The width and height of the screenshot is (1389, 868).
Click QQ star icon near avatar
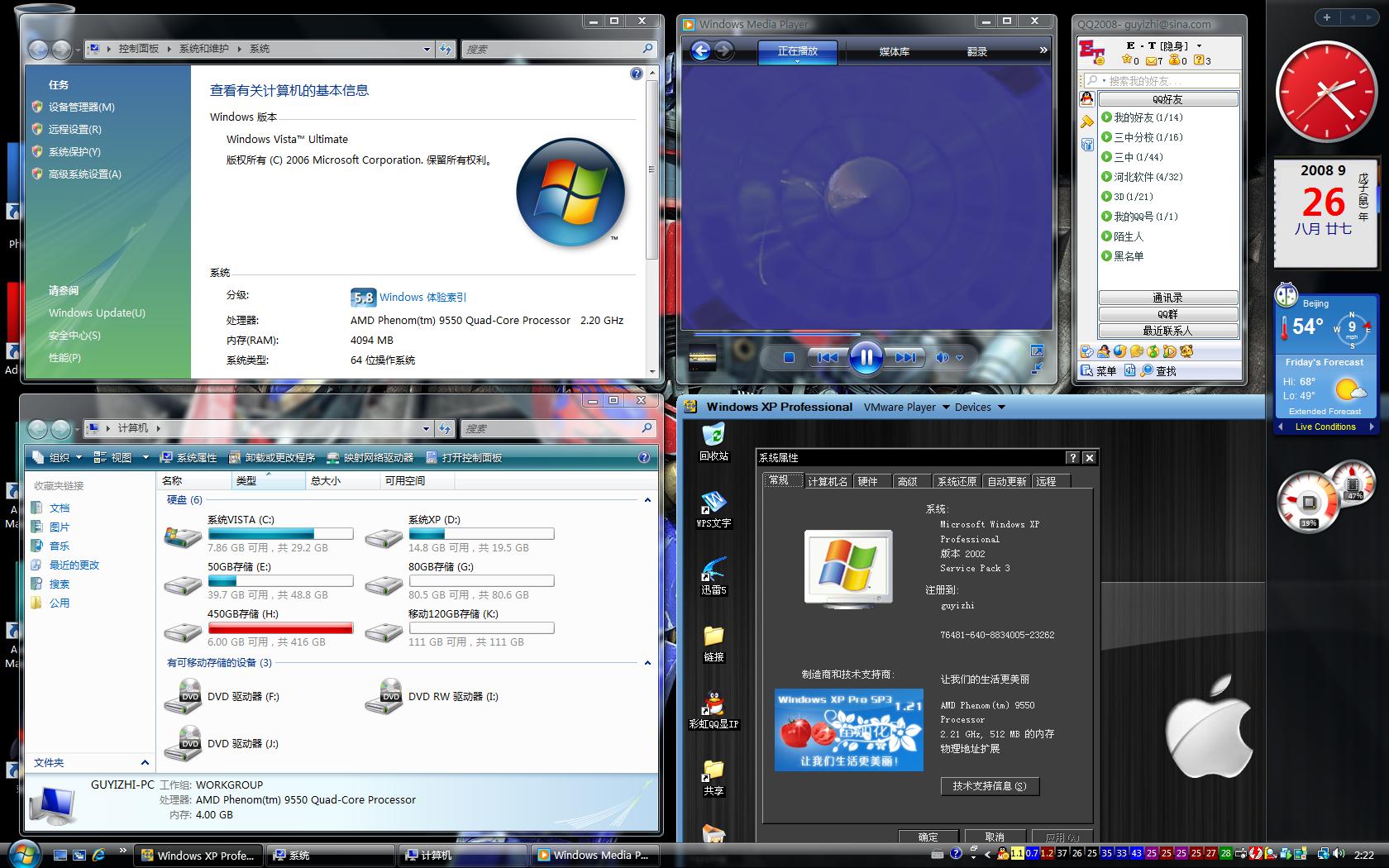pos(1127,60)
